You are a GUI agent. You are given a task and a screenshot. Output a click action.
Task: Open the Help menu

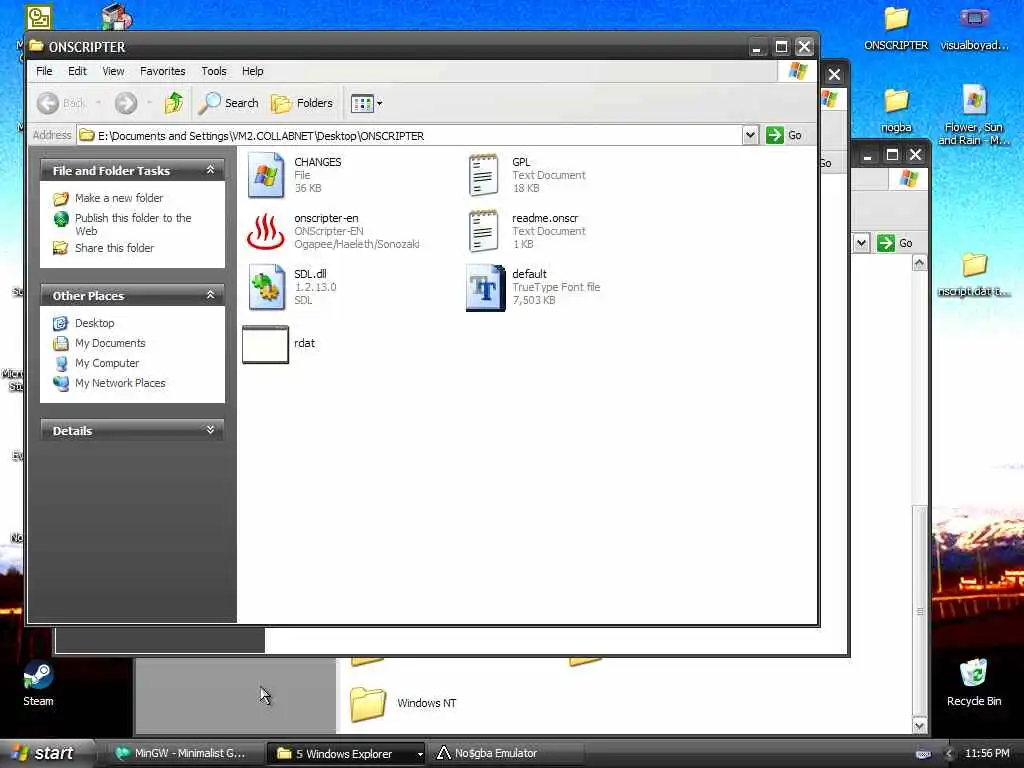[x=253, y=71]
